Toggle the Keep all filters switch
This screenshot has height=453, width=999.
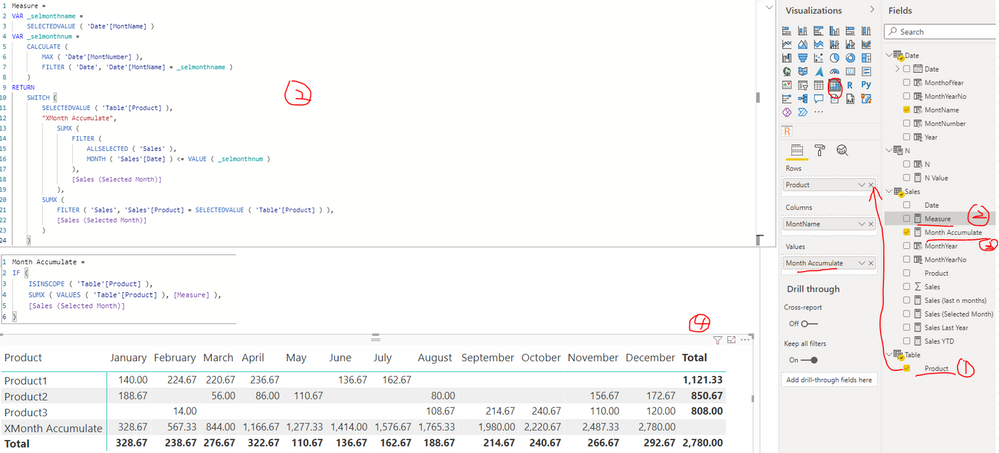pos(809,360)
